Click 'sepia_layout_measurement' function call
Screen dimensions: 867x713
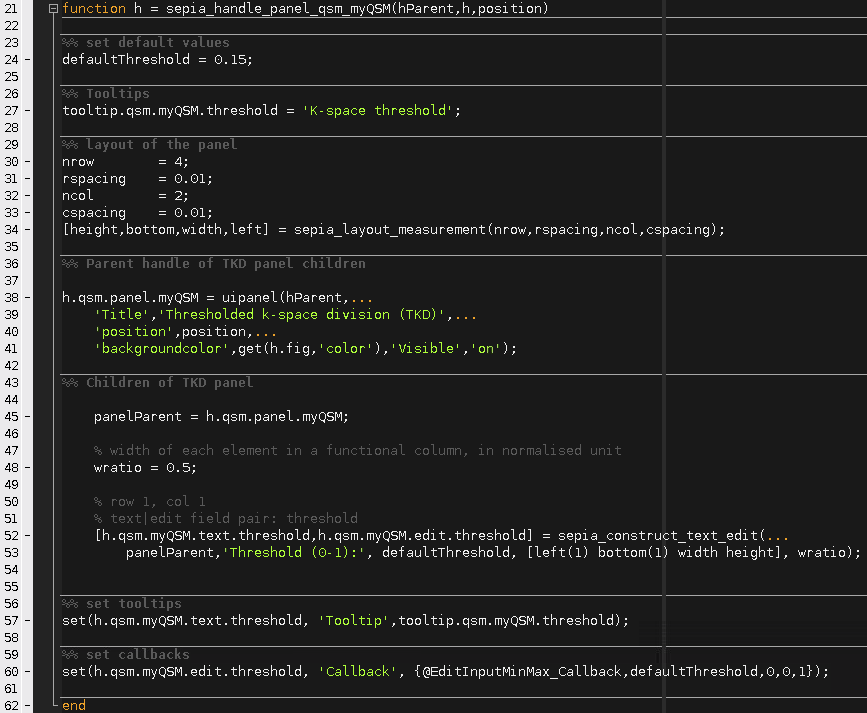point(390,230)
